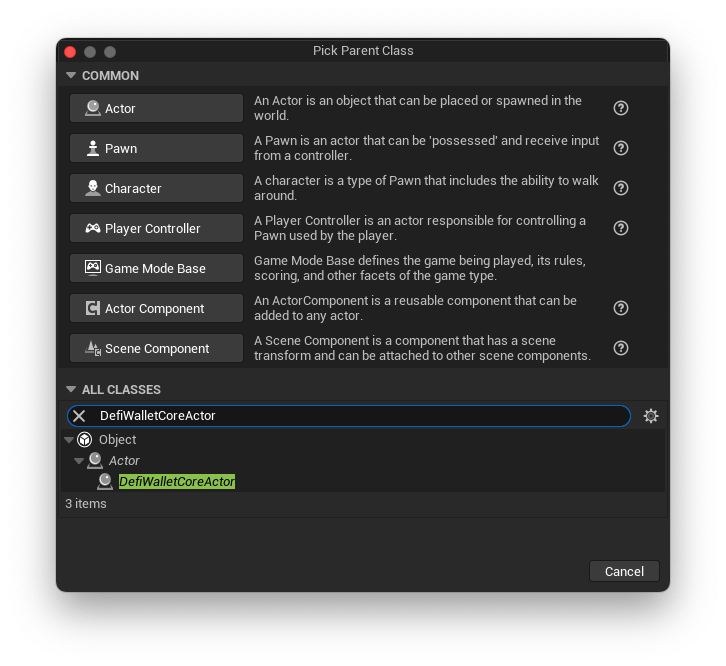Screen dimensions: 726x666
Task: Cancel the parent class dialog
Action: pos(624,571)
